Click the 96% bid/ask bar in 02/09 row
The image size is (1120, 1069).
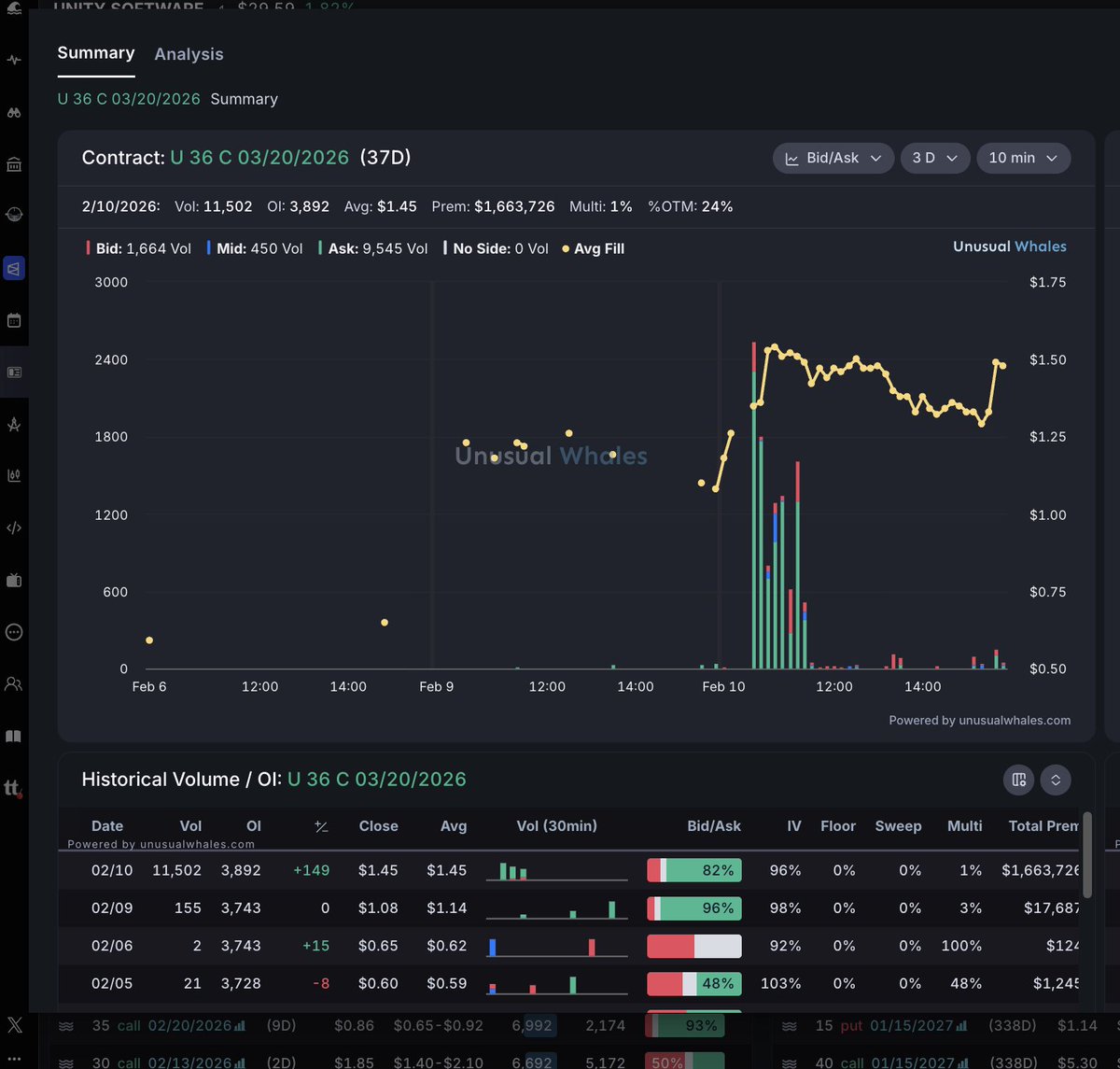[x=694, y=907]
